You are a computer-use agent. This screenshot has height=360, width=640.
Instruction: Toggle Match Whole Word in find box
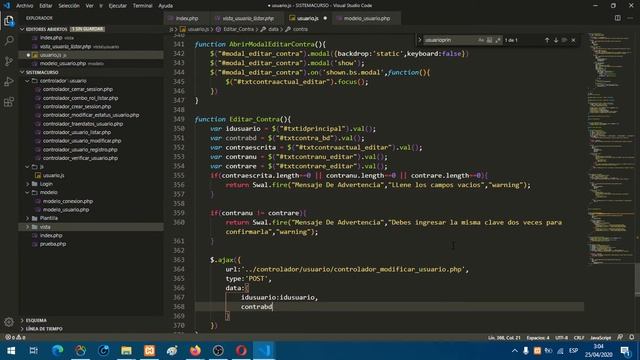(x=489, y=40)
